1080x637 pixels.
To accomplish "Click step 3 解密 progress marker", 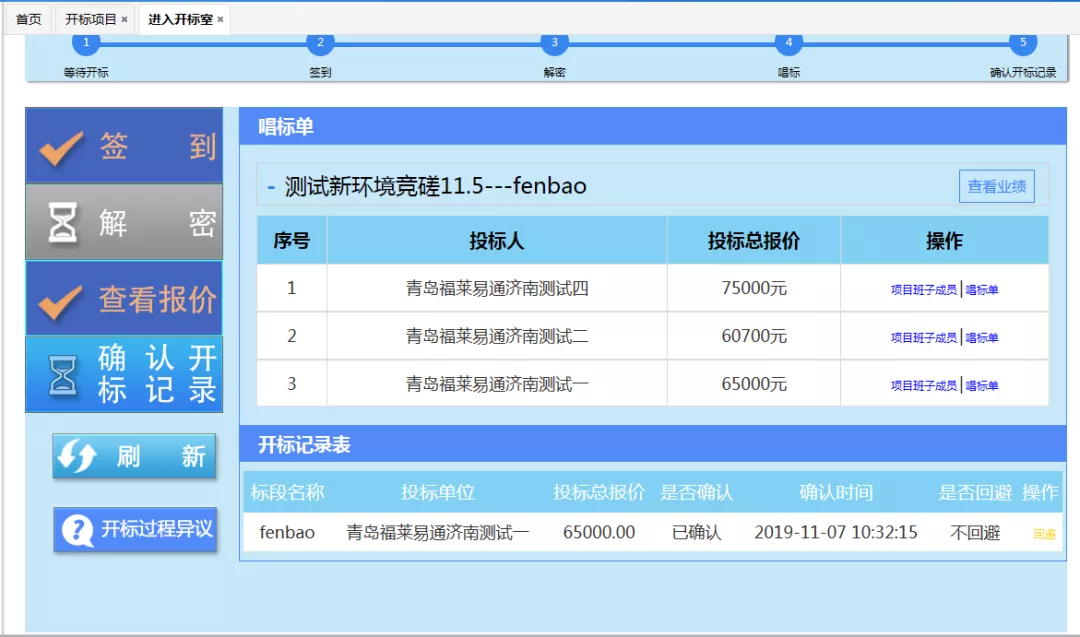I will [555, 43].
